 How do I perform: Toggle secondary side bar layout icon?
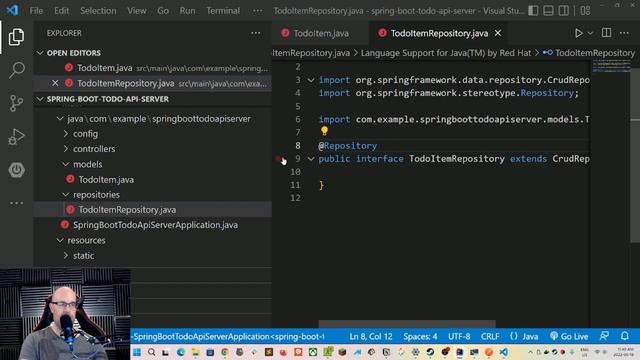coord(563,11)
